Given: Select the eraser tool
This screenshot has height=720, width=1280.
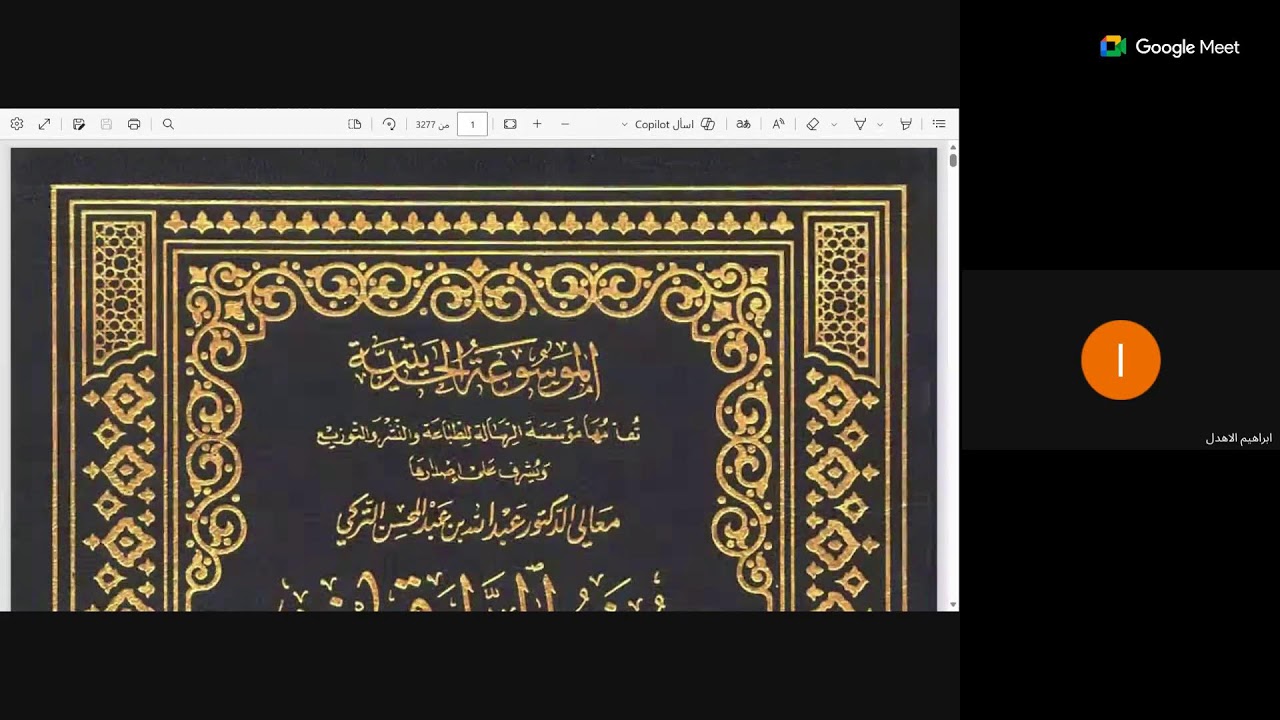Looking at the screenshot, I should (813, 124).
